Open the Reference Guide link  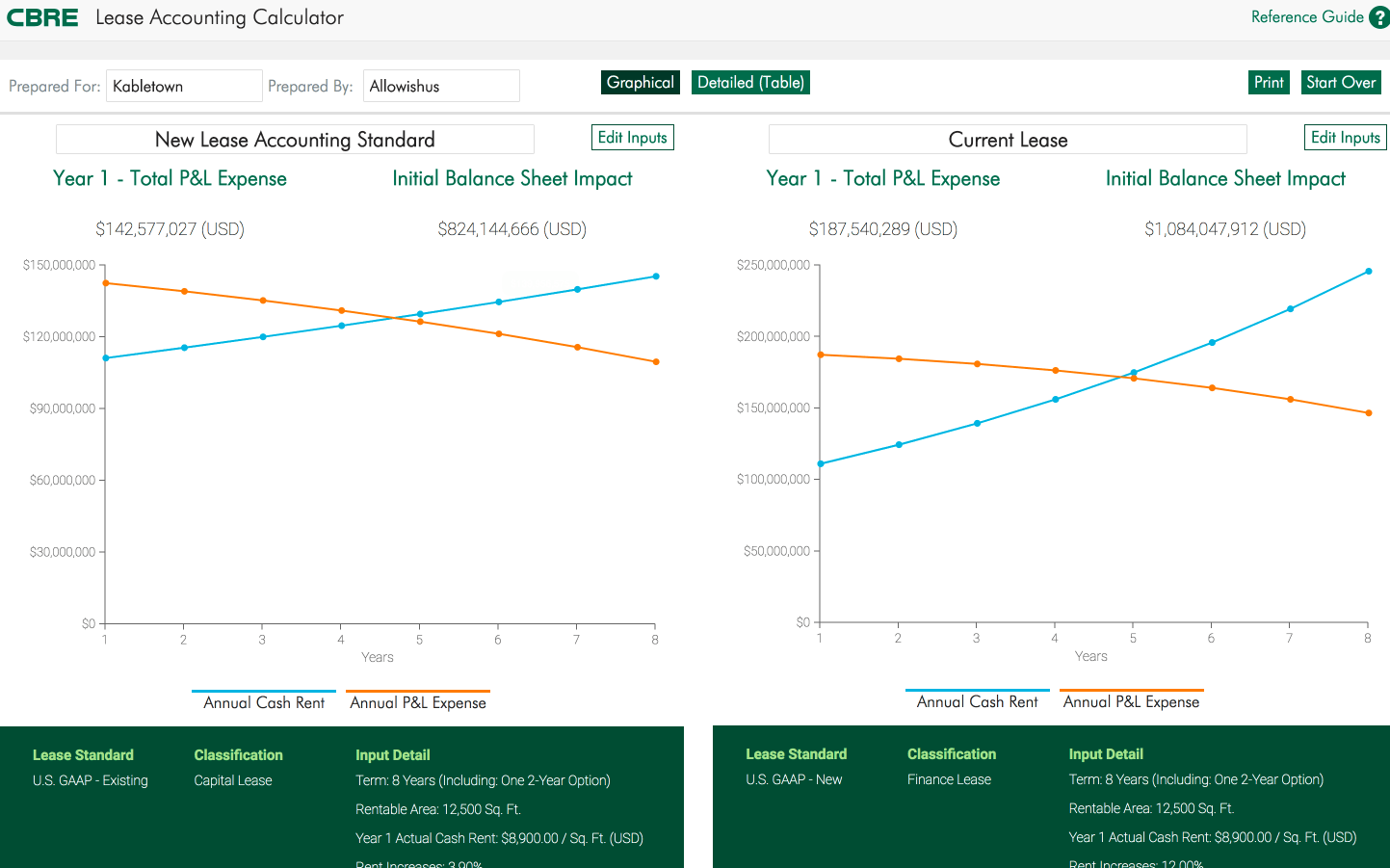pyautogui.click(x=1307, y=17)
